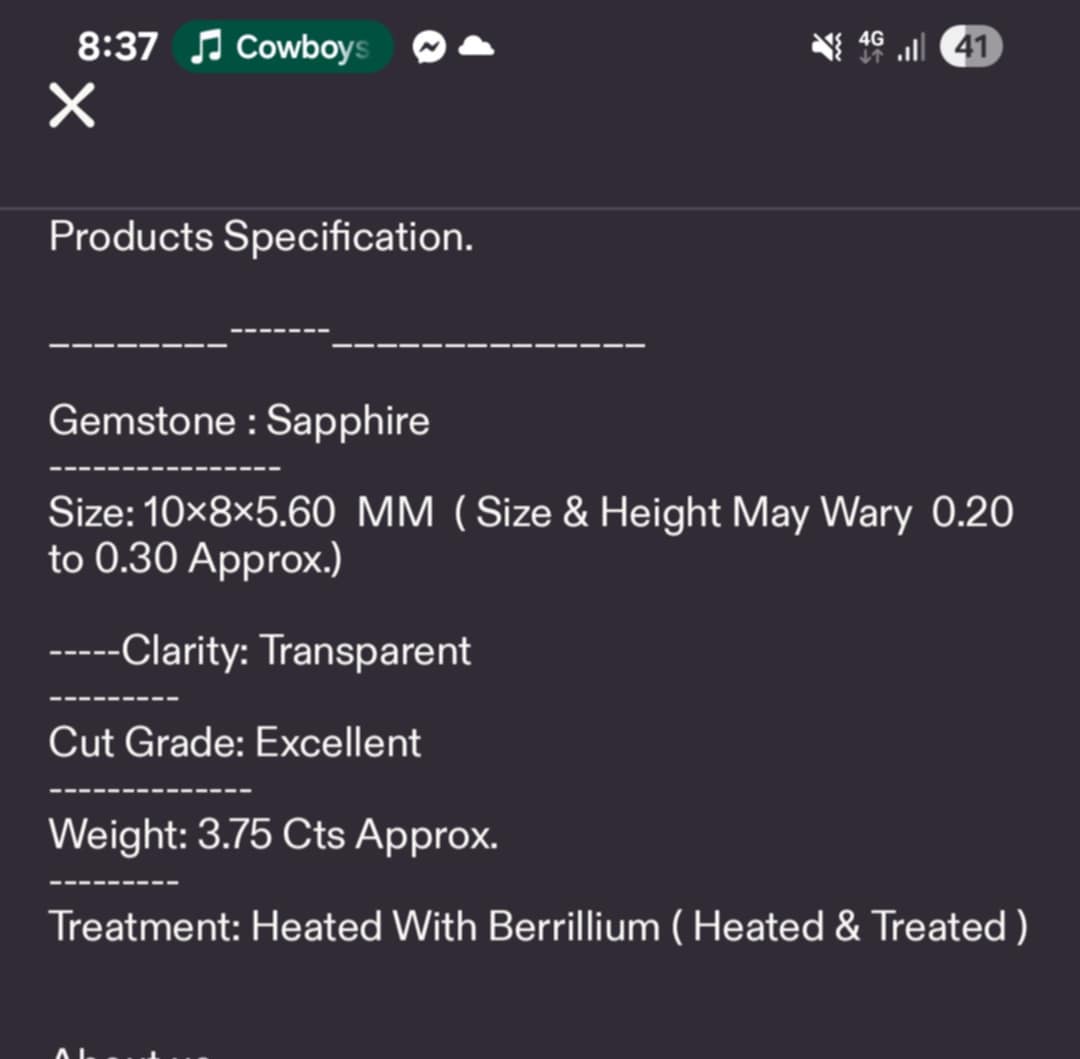The image size is (1080, 1059).
Task: Tap the cloud status icon
Action: point(476,46)
